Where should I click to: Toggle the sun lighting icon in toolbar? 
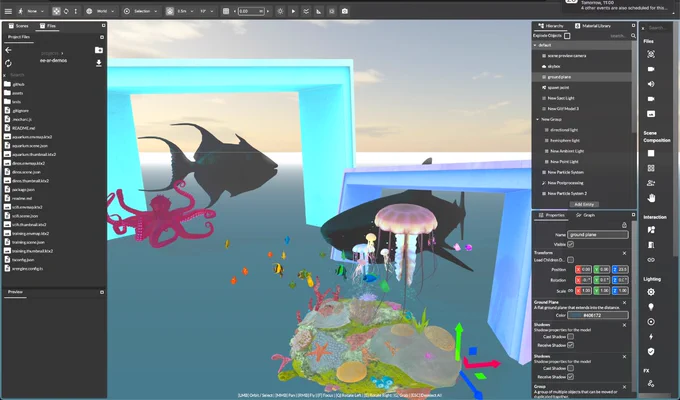coord(280,11)
